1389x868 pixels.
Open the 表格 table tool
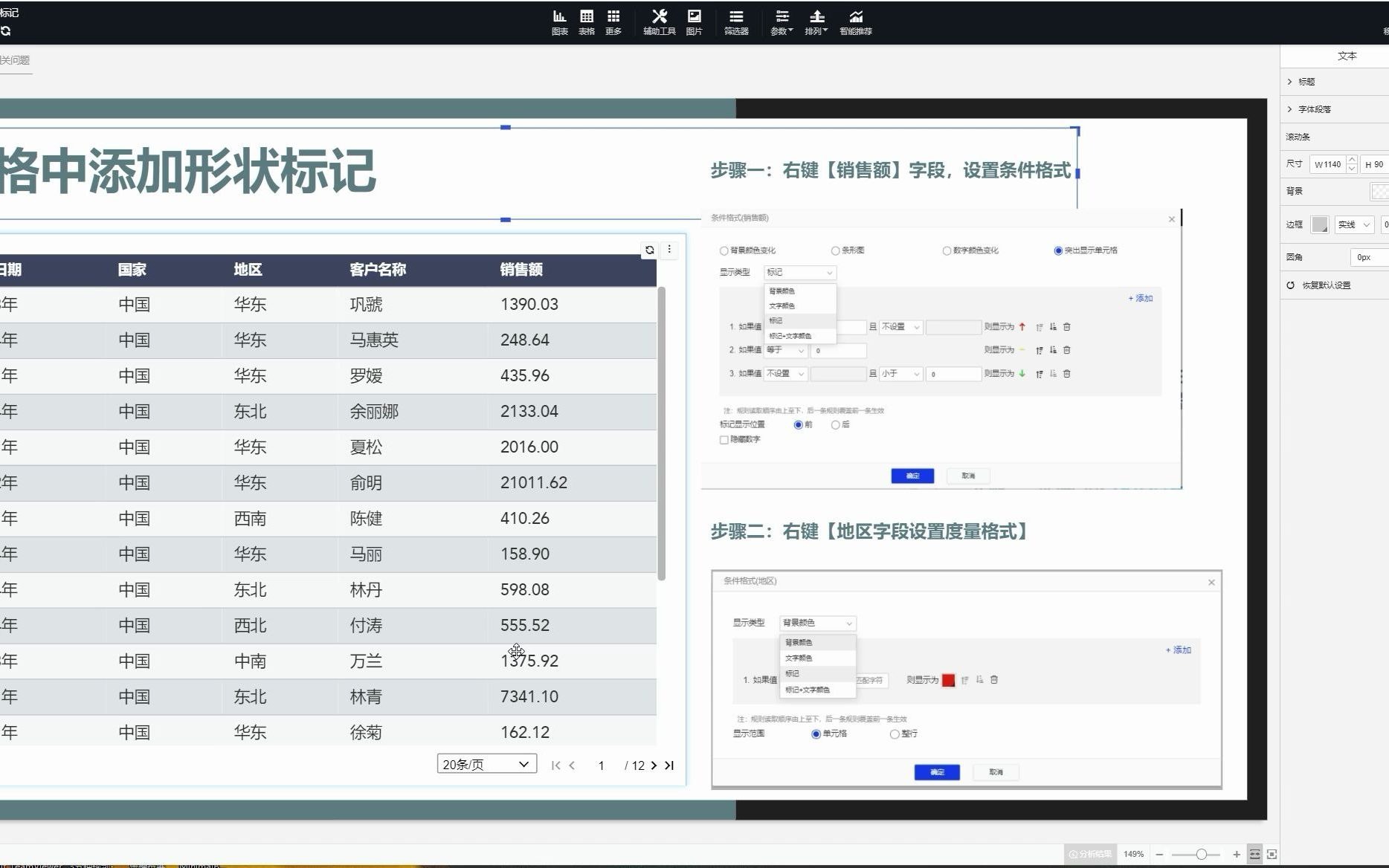click(587, 22)
